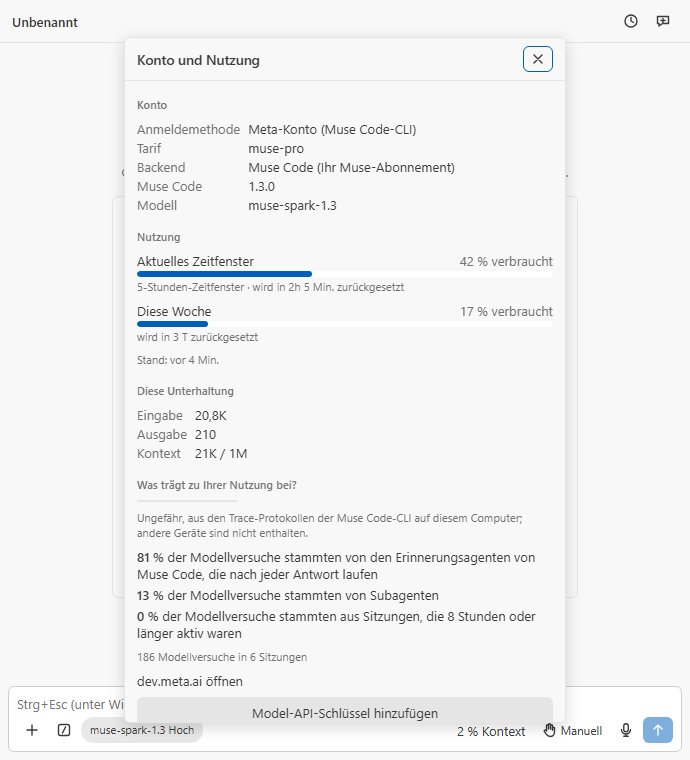Click the 'Konto und Nutzung' dialog heading

click(198, 61)
